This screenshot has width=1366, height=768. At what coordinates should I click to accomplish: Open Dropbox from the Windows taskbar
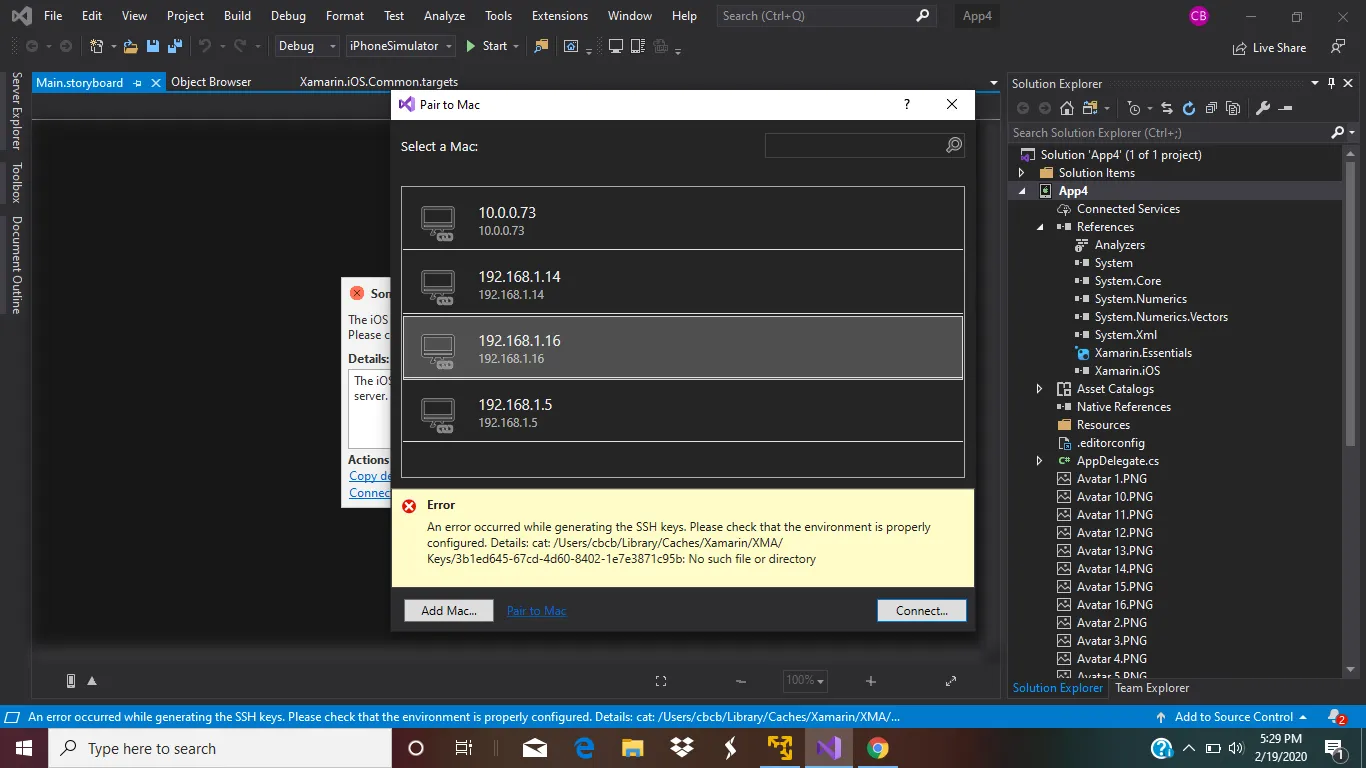click(682, 748)
